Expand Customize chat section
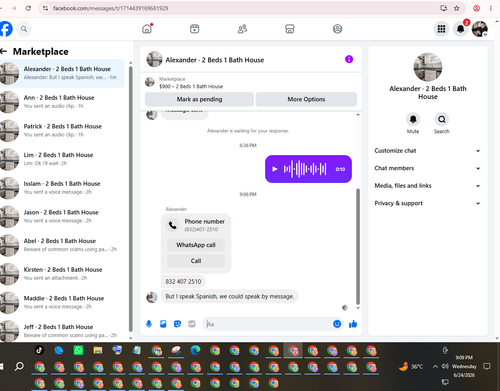500x391 pixels. [428, 151]
